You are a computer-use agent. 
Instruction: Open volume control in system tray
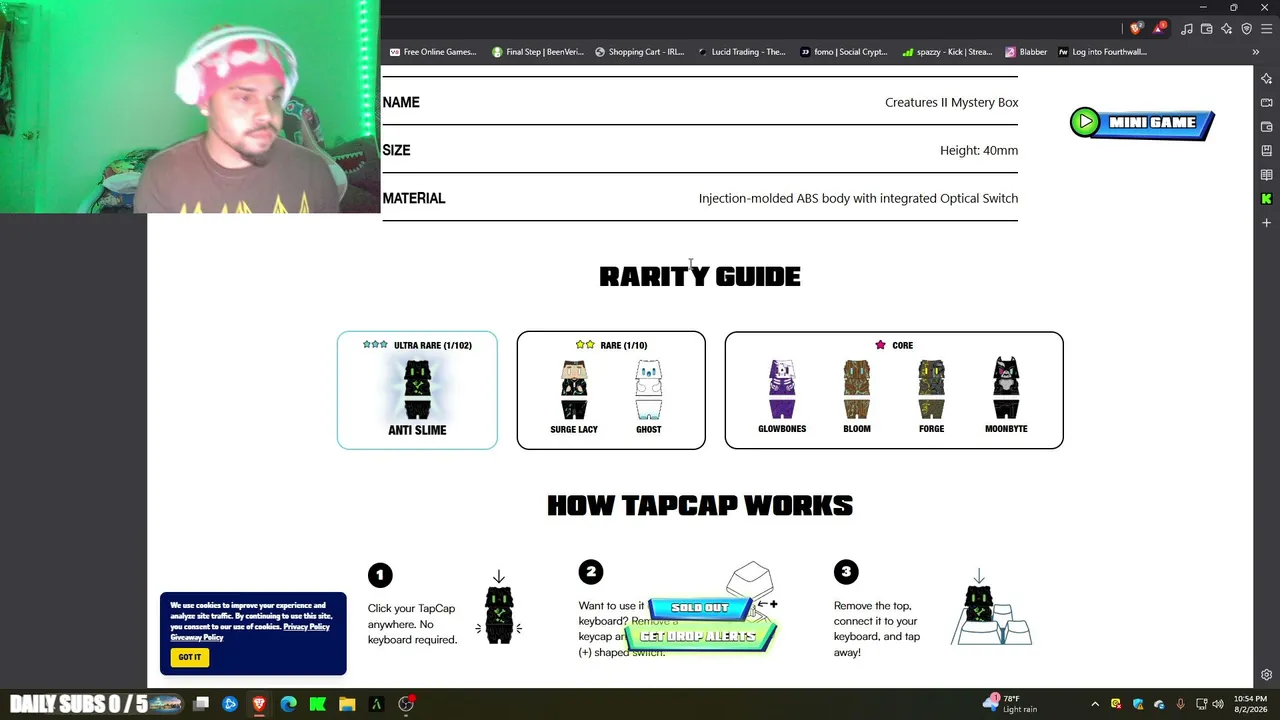coord(1218,704)
